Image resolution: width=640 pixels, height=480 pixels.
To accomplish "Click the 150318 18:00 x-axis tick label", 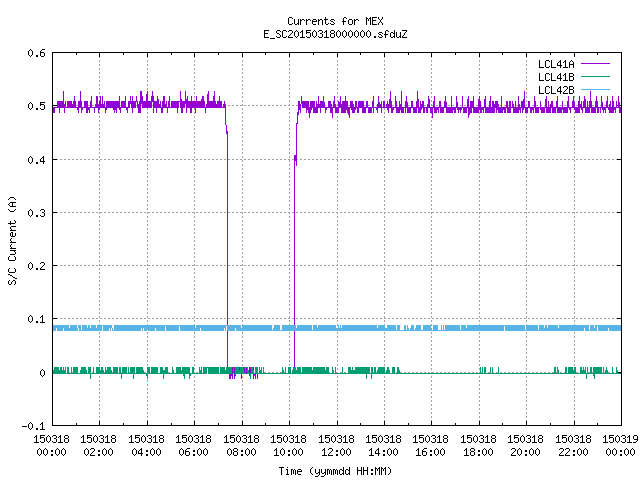I will [478, 446].
